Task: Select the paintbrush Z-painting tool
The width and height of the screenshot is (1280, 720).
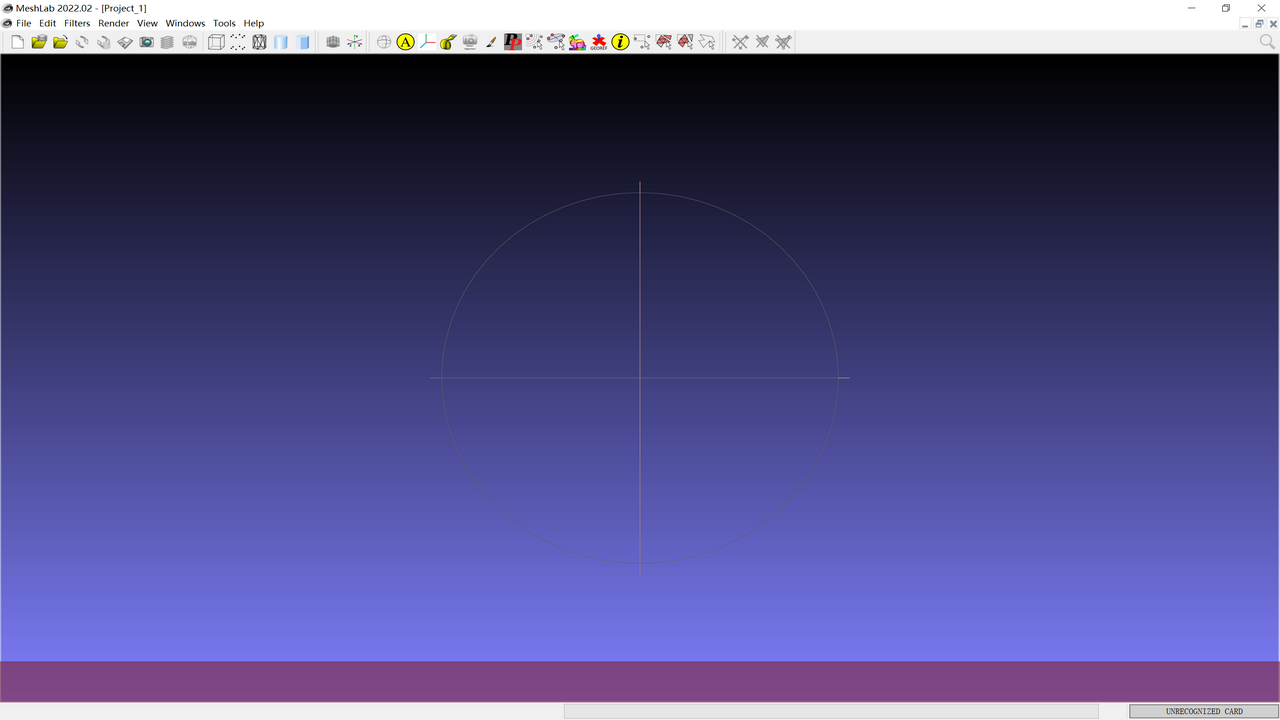Action: pos(491,42)
